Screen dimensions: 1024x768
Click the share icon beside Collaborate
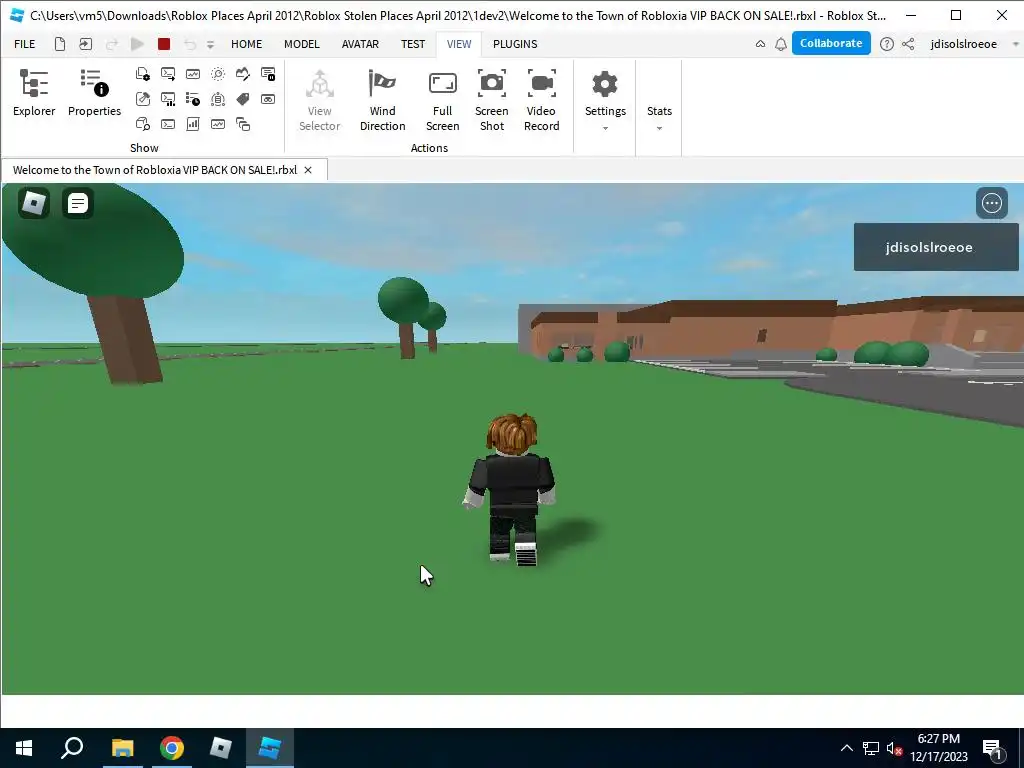[908, 44]
